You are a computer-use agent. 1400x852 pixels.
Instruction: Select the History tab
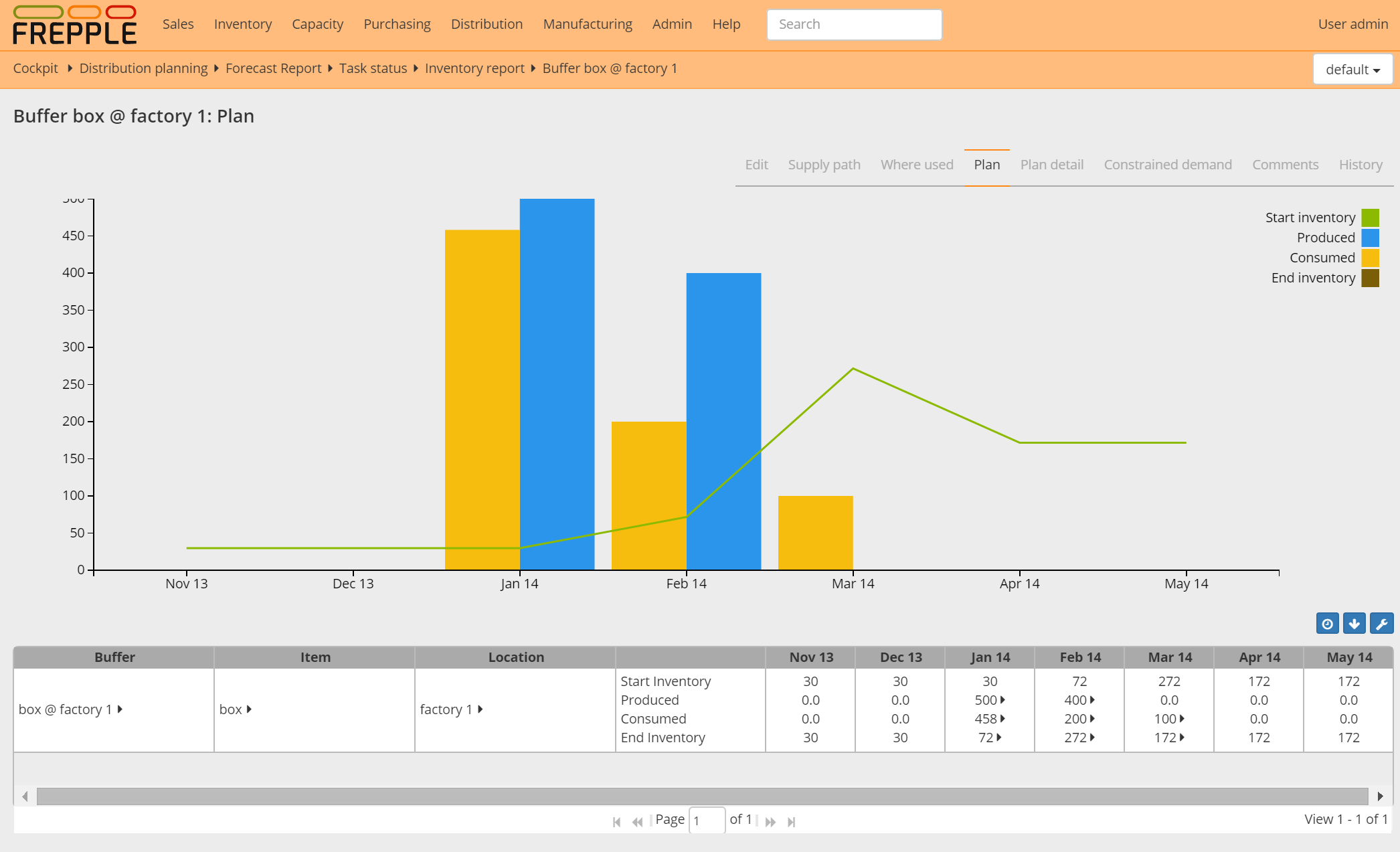[1358, 164]
